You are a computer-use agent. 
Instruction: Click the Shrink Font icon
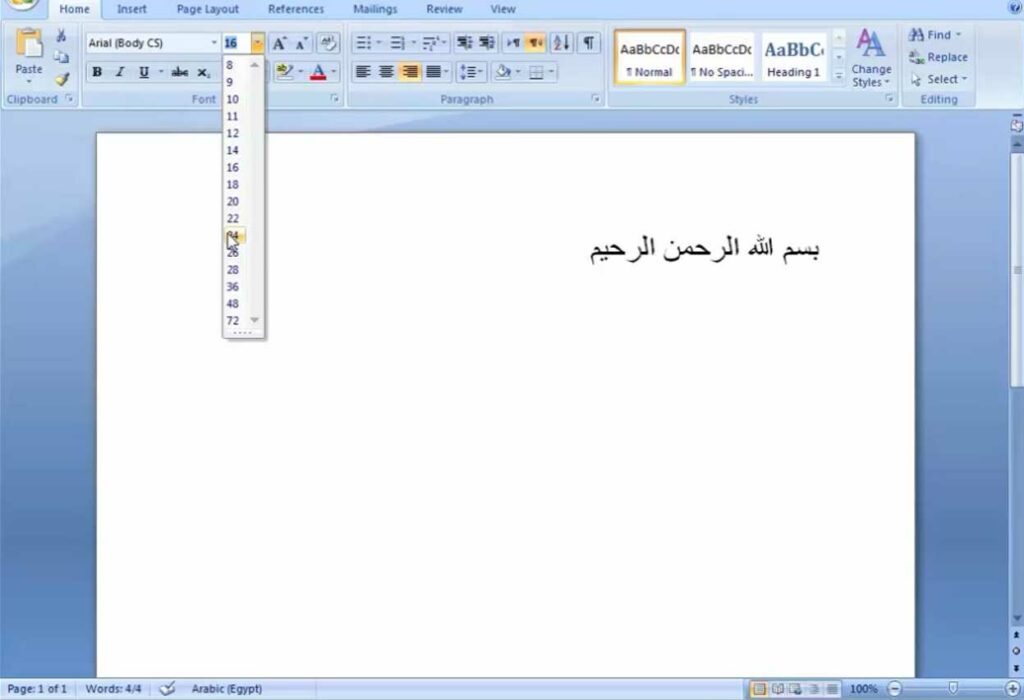tap(301, 43)
